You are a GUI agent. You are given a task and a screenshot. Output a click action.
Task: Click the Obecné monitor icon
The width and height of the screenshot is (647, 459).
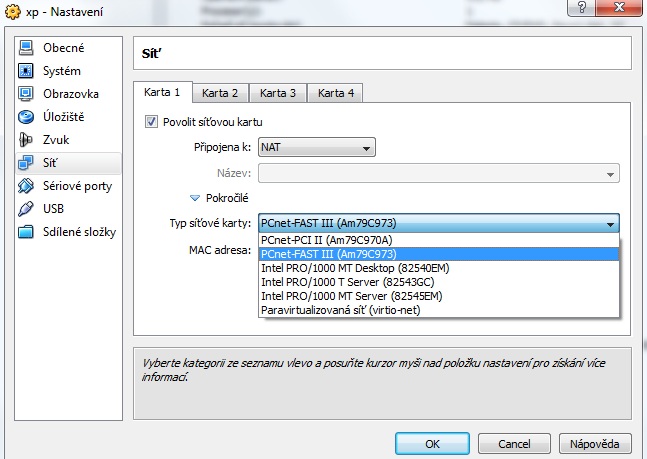(x=26, y=48)
